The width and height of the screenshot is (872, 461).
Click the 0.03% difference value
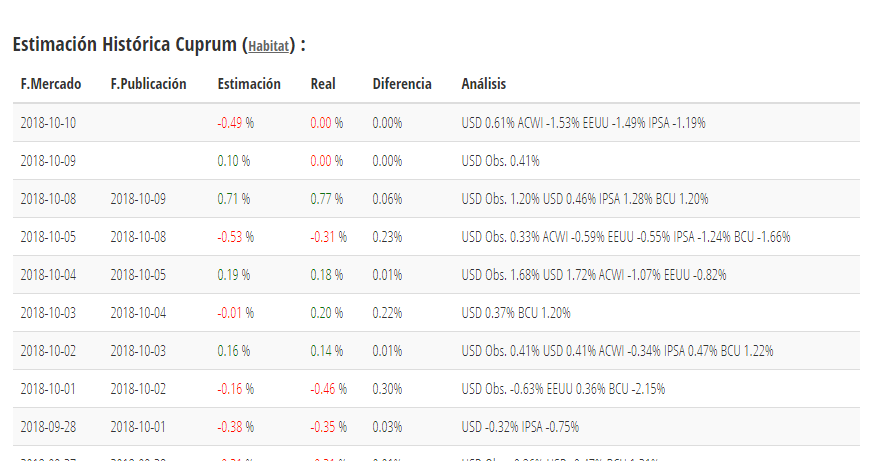tap(388, 427)
